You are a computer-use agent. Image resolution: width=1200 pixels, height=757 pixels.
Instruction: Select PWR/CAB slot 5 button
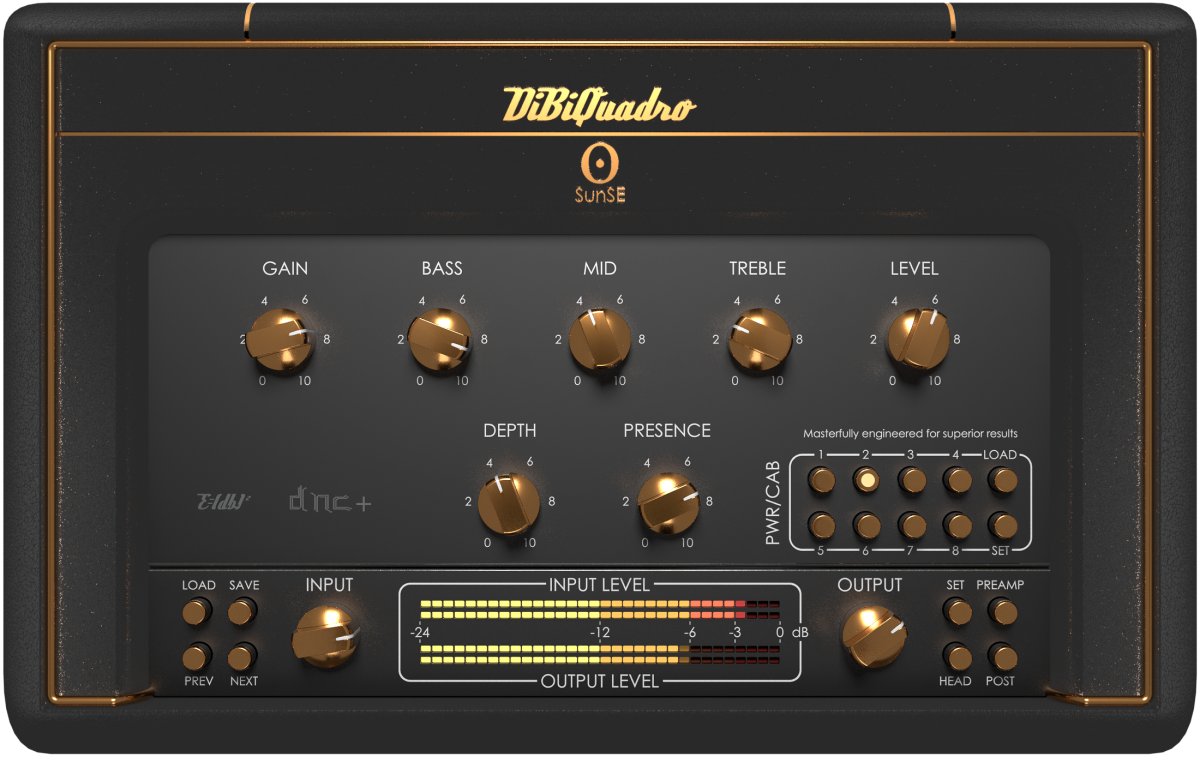click(x=821, y=525)
